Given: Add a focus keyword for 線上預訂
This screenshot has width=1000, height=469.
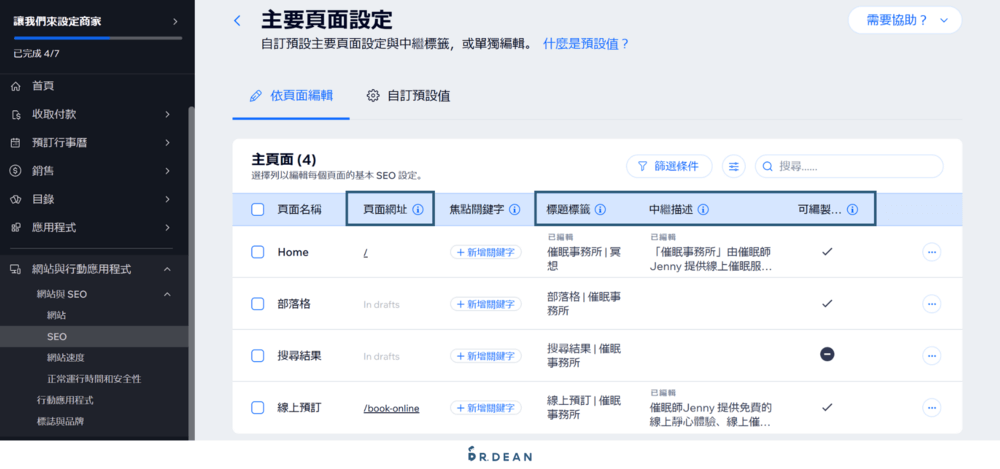Looking at the screenshot, I should pos(486,407).
